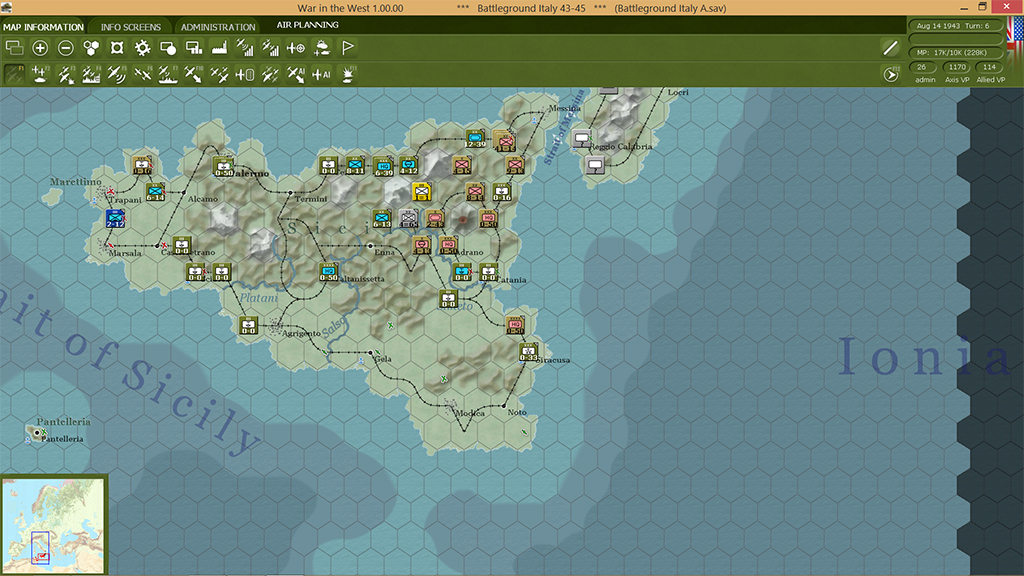The width and height of the screenshot is (1024, 576).
Task: Select the F2 air mode icon
Action: pos(40,74)
